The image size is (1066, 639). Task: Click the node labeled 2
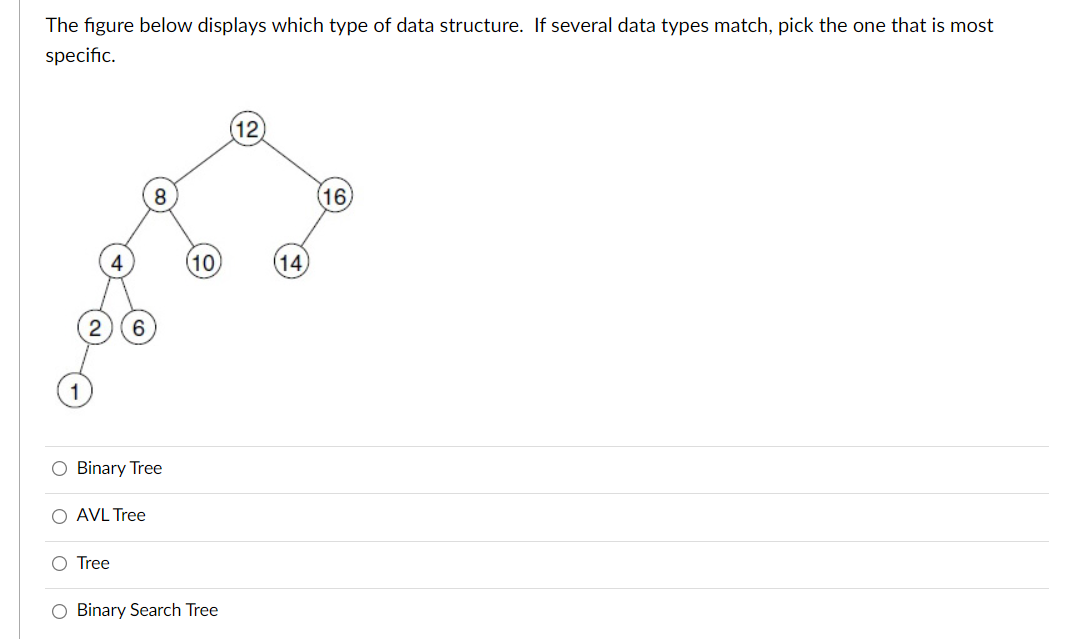point(95,326)
